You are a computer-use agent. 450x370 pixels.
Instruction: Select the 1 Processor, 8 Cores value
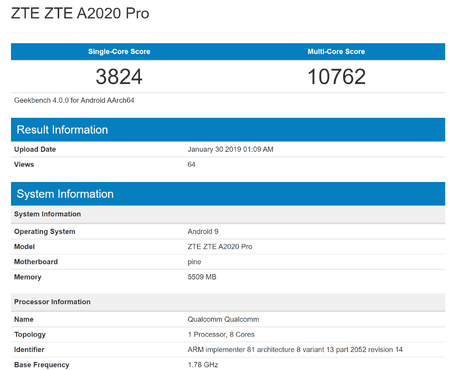click(x=221, y=334)
